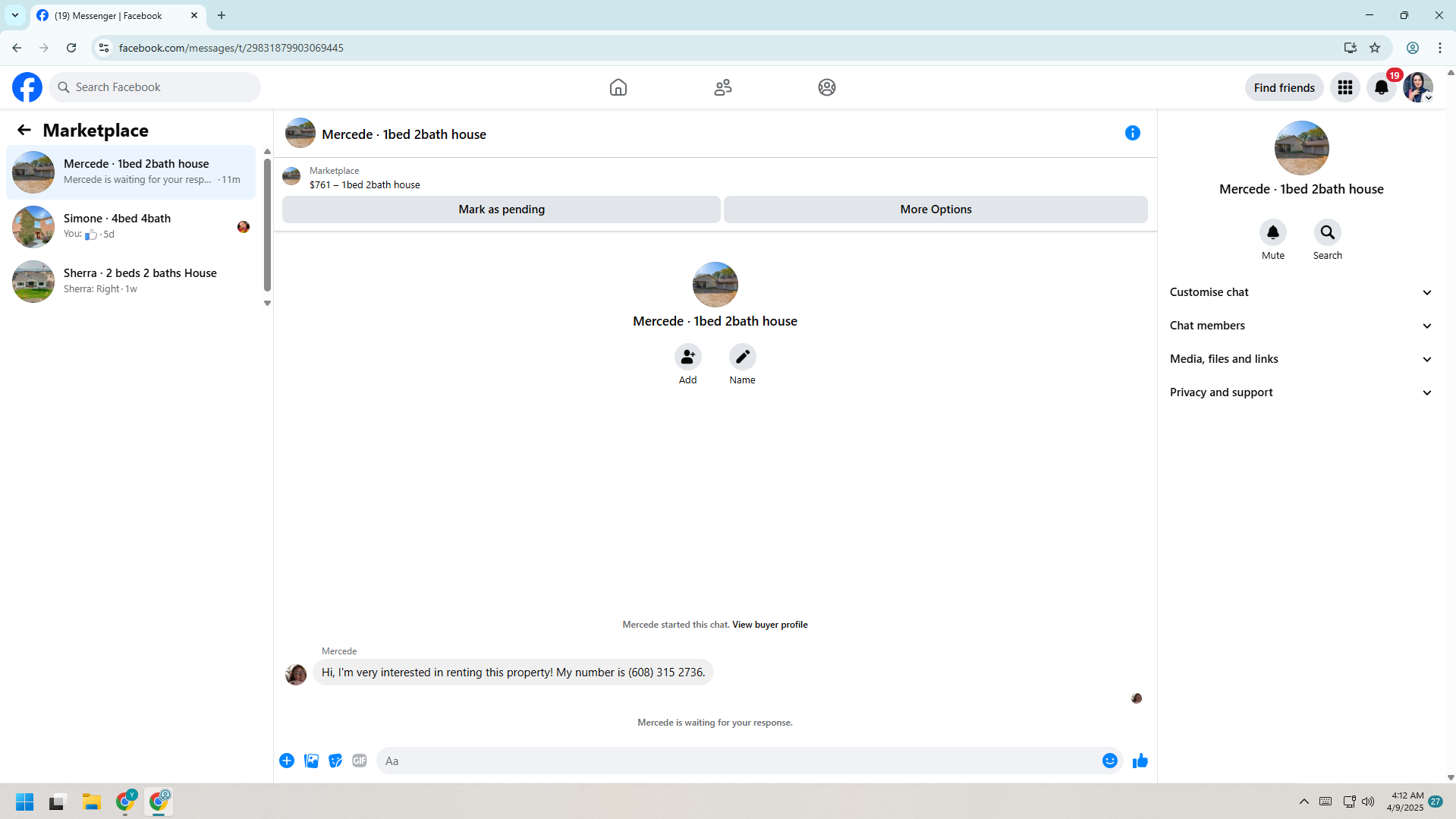Click the Mercede chat header title

point(404,134)
